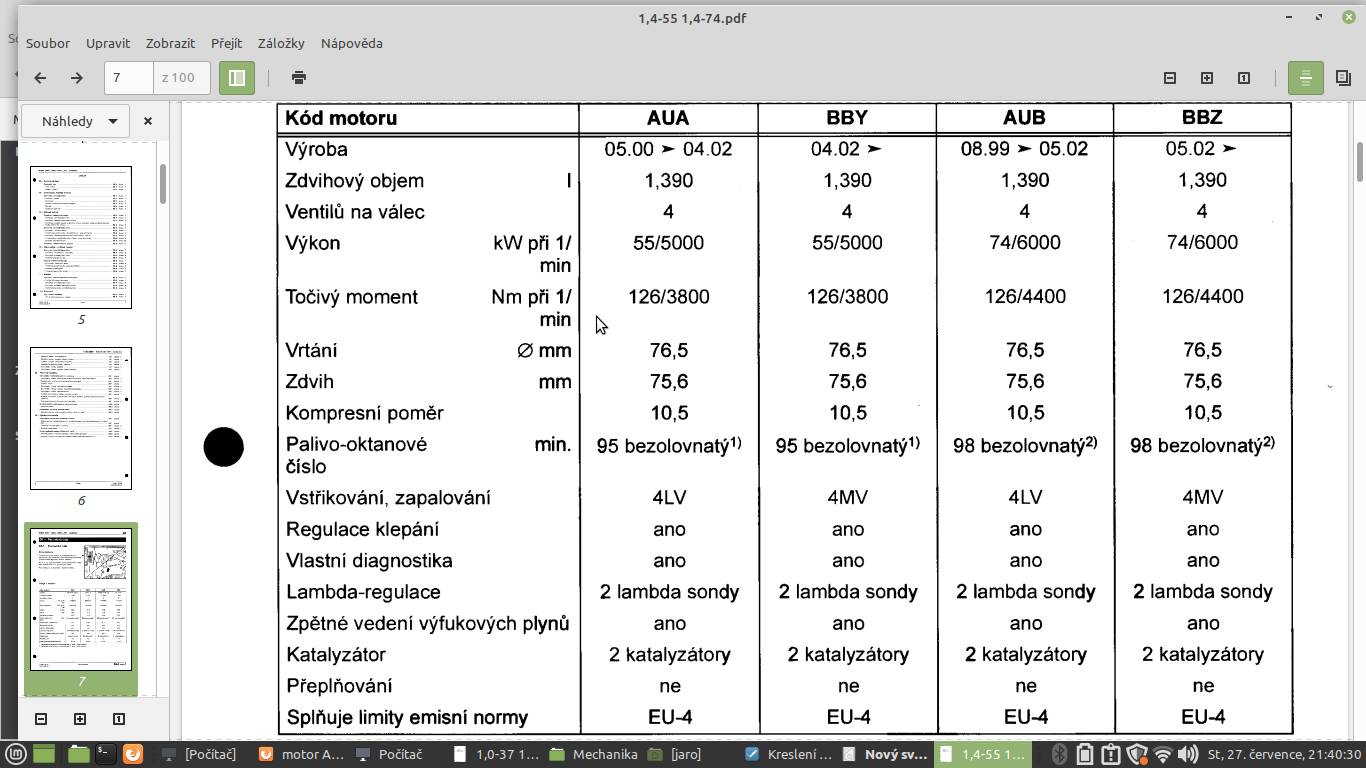The width and height of the screenshot is (1366, 768).
Task: Go to the previous page arrow
Action: [x=40, y=78]
